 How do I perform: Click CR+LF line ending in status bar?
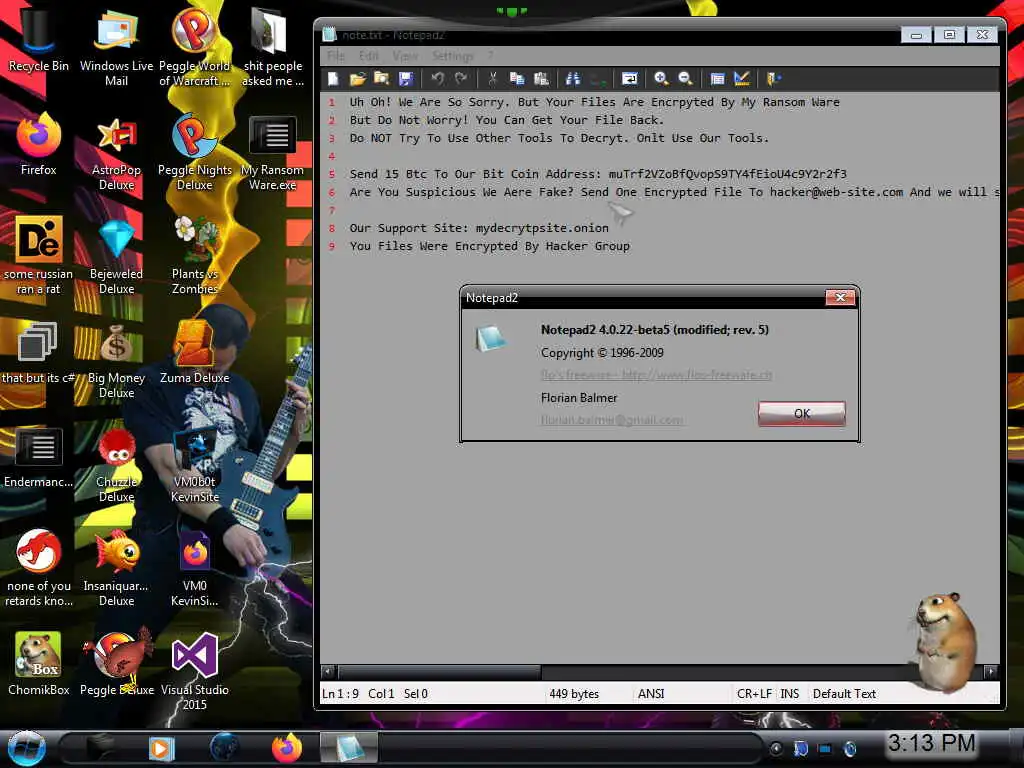(754, 694)
